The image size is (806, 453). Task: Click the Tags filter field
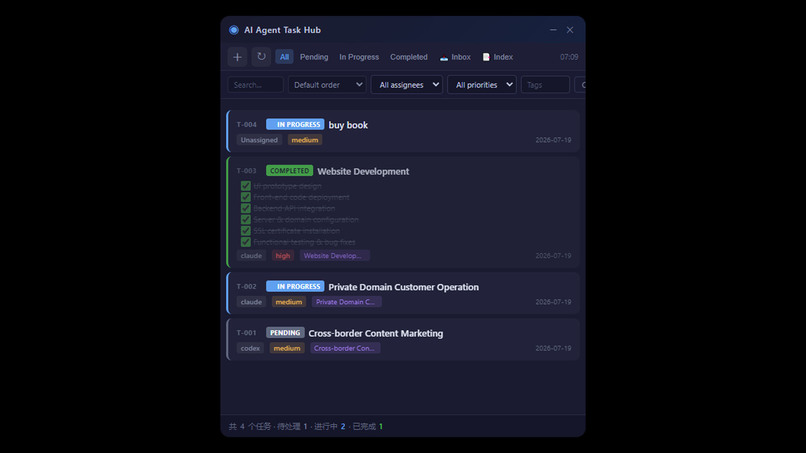click(x=545, y=85)
